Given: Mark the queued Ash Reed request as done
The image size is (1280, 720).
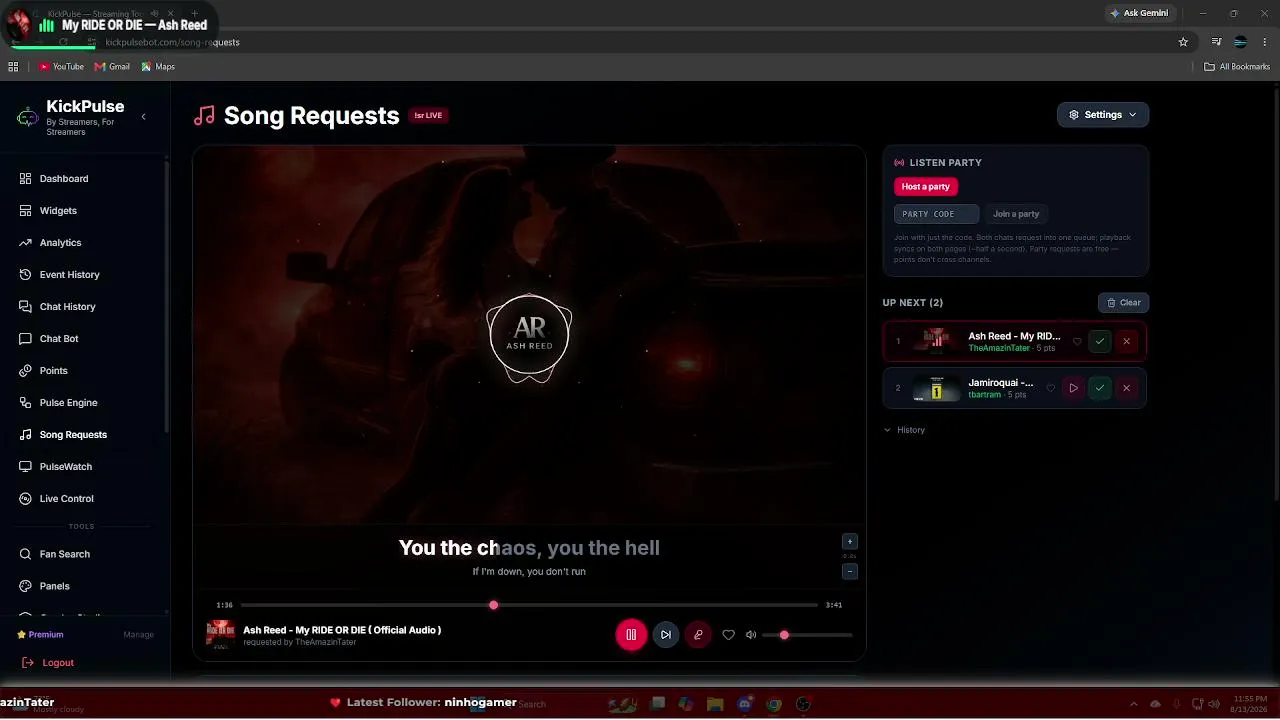Looking at the screenshot, I should [x=1100, y=342].
